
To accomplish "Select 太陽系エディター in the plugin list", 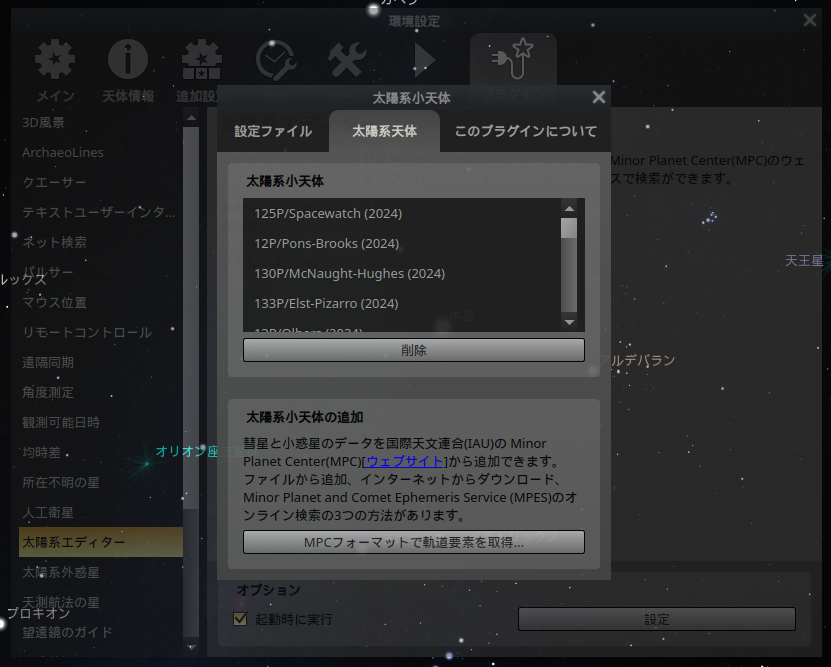I will tap(101, 543).
